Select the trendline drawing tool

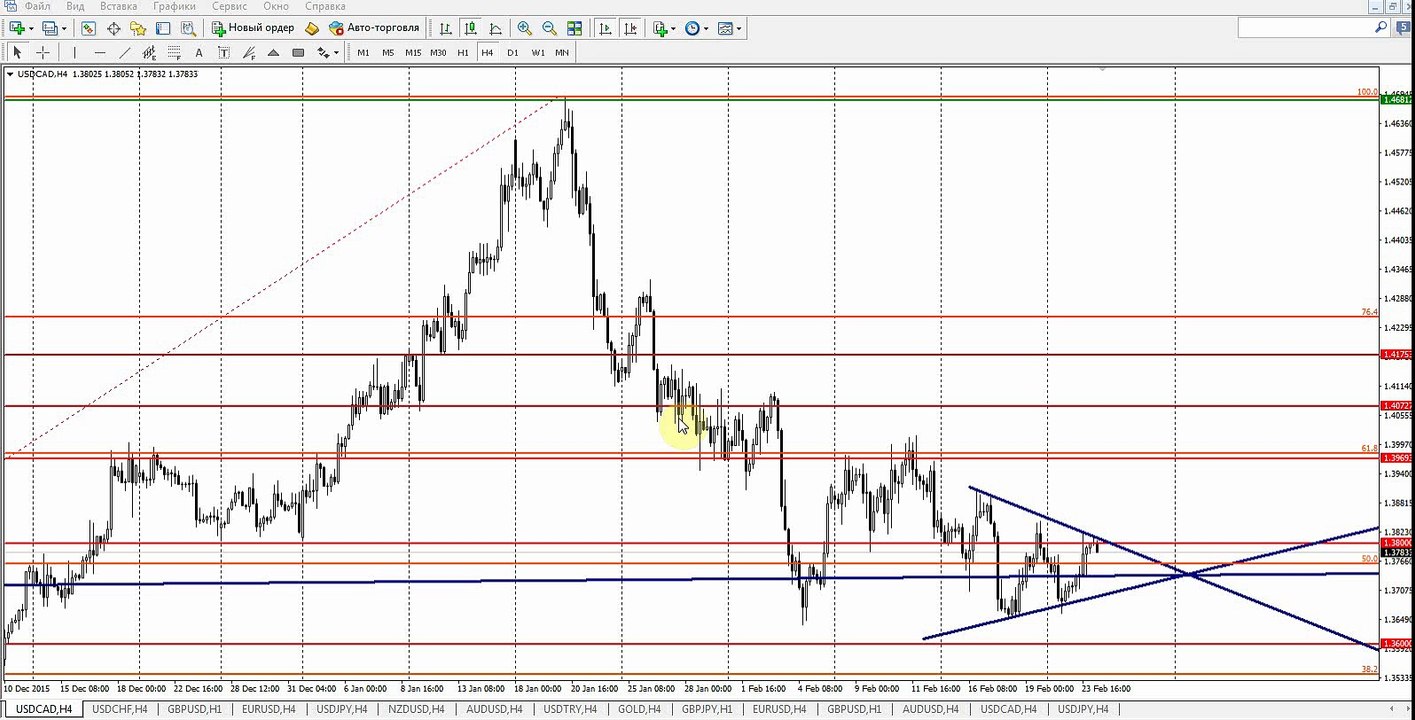(124, 52)
